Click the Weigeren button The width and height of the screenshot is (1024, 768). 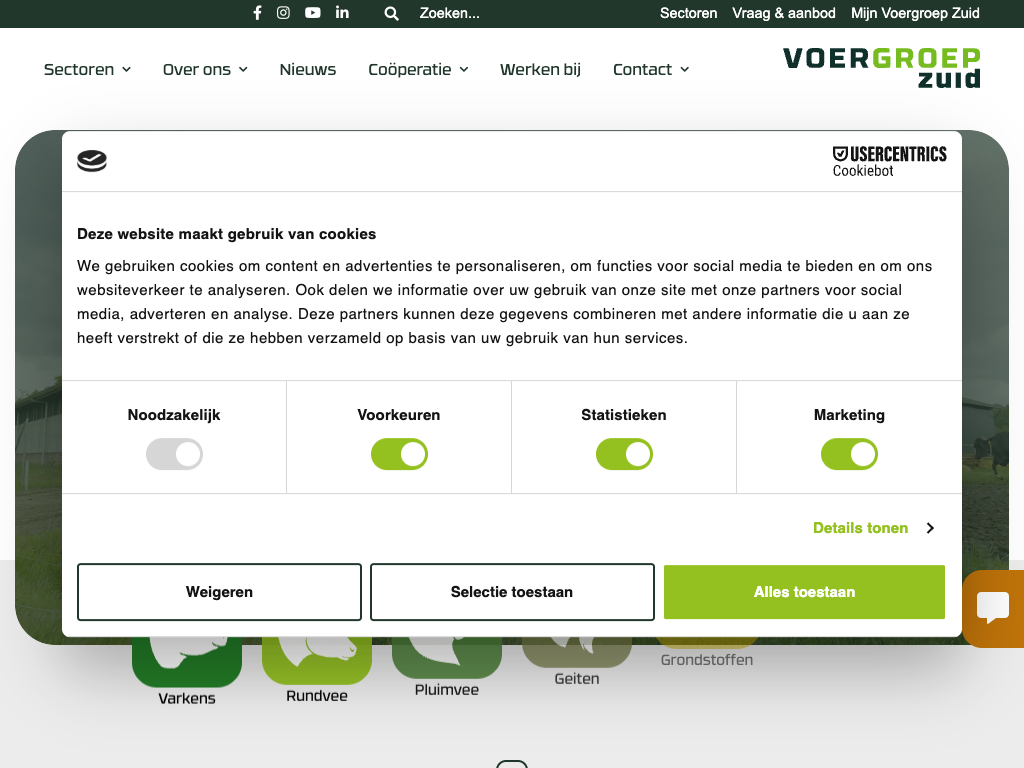219,592
